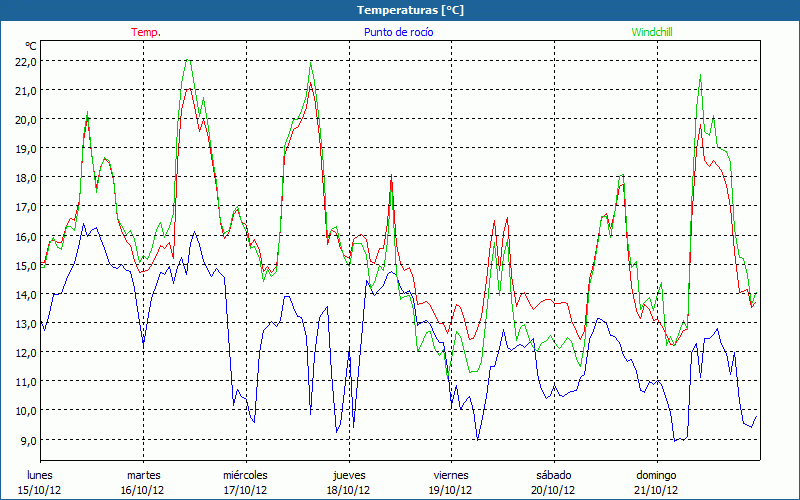Image resolution: width=800 pixels, height=500 pixels.
Task: Choose the 'jueves' day label
Action: pyautogui.click(x=348, y=475)
